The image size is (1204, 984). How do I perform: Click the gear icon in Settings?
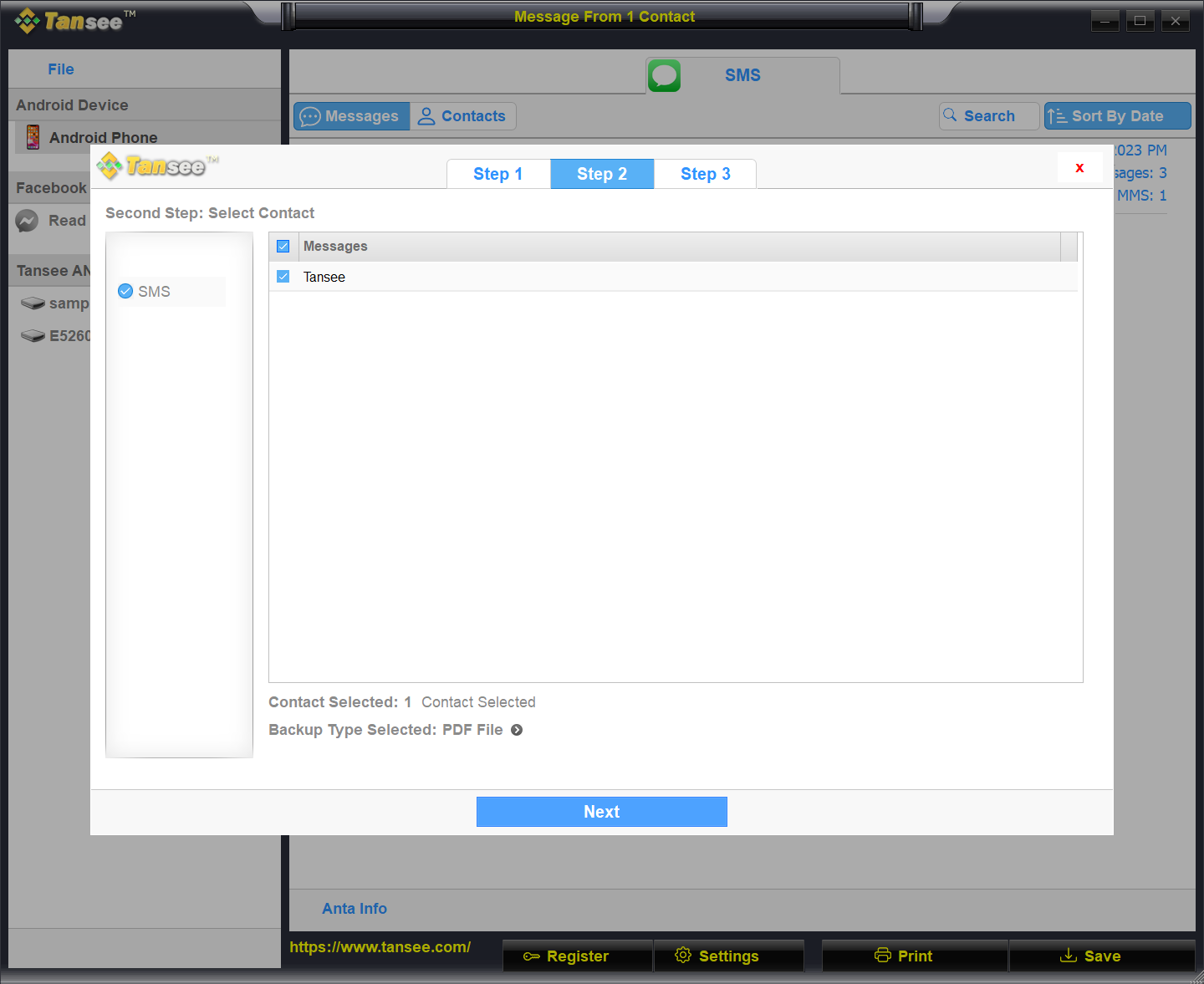683,955
